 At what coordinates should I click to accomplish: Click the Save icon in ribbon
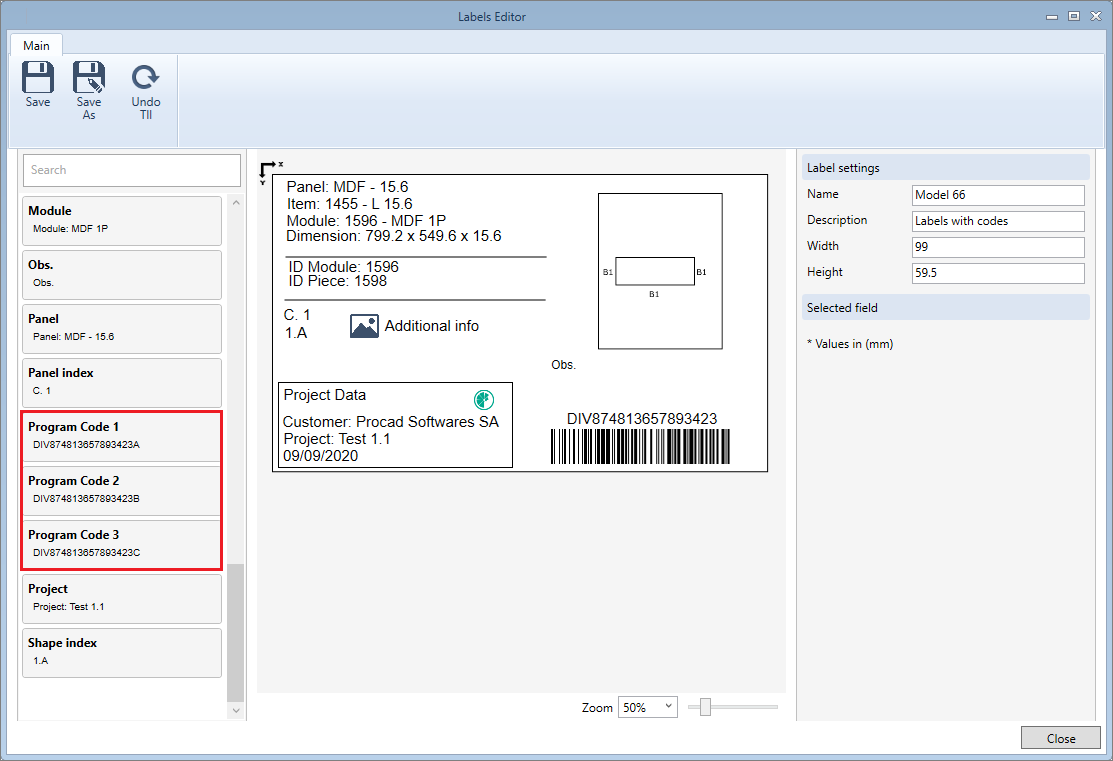[x=38, y=78]
